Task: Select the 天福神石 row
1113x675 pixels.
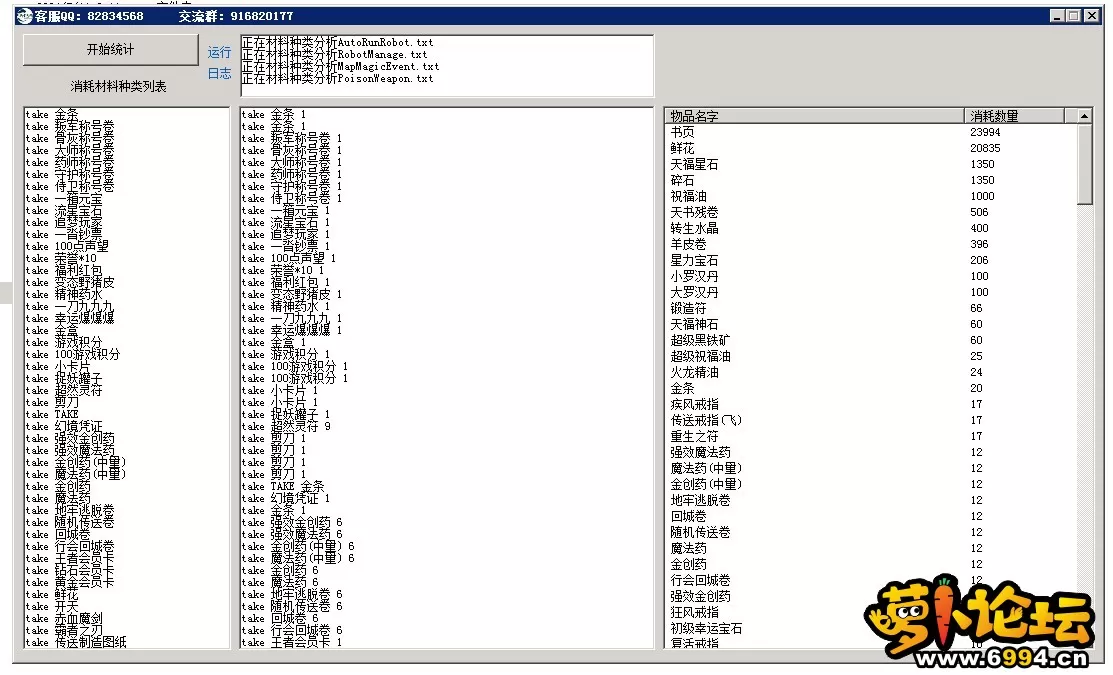Action: point(870,324)
